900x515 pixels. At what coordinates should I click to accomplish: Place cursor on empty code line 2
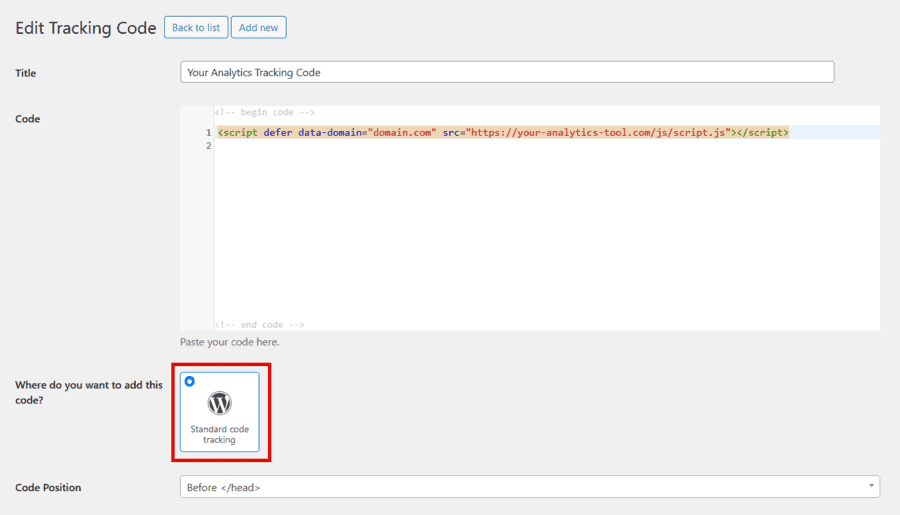[547, 146]
